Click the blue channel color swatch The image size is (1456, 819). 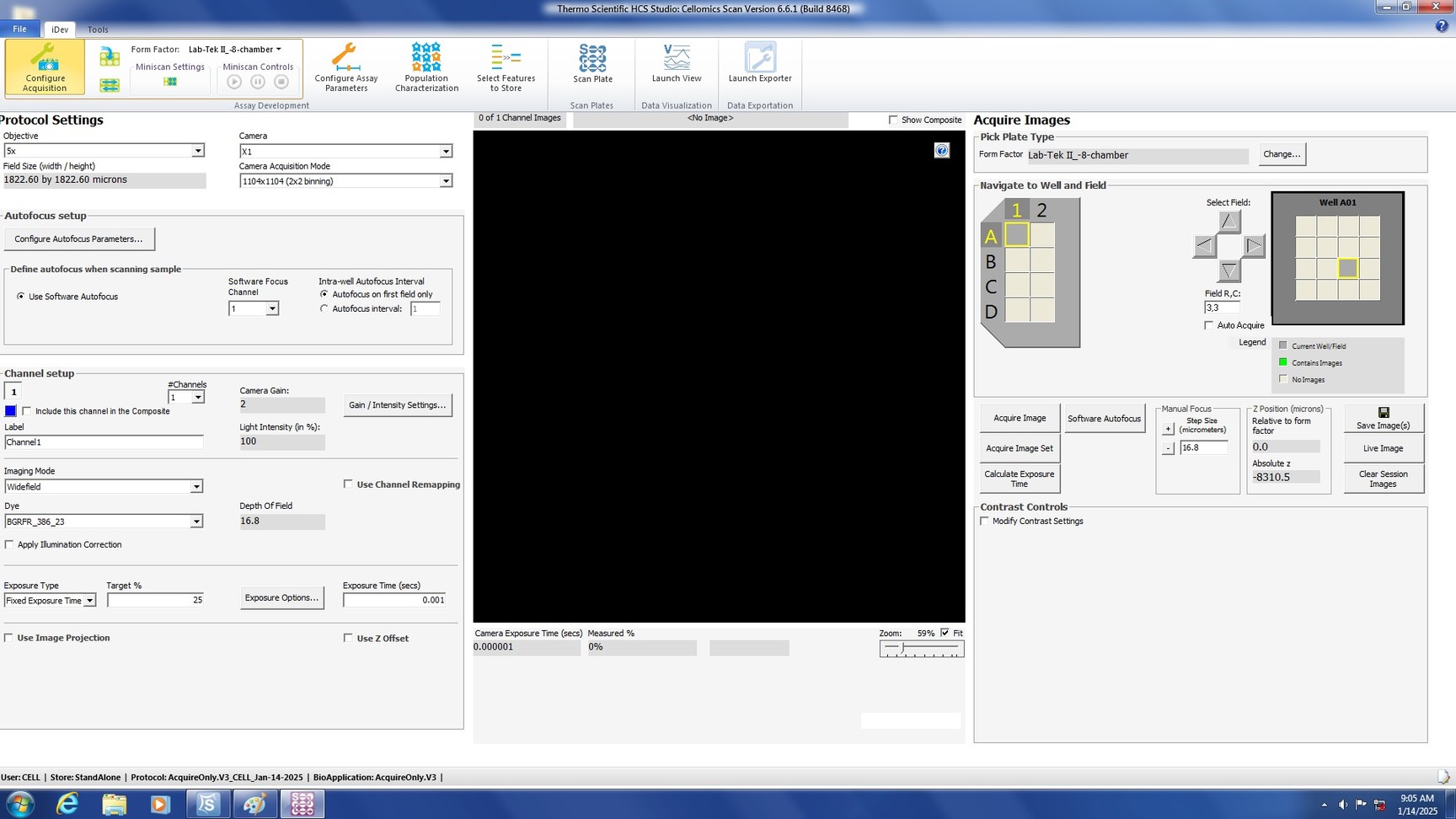click(x=10, y=411)
